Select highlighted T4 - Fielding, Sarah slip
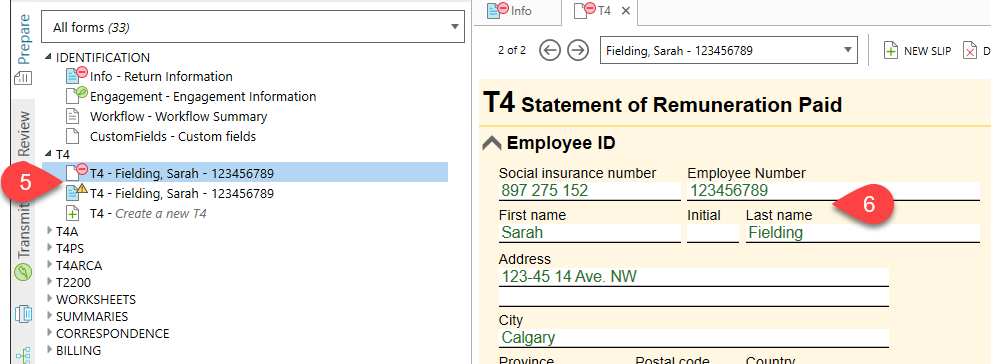 coord(245,173)
